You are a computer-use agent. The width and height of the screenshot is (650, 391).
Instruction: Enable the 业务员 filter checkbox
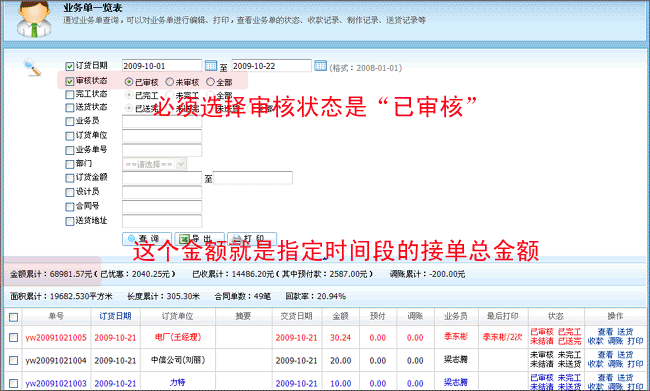tap(70, 121)
